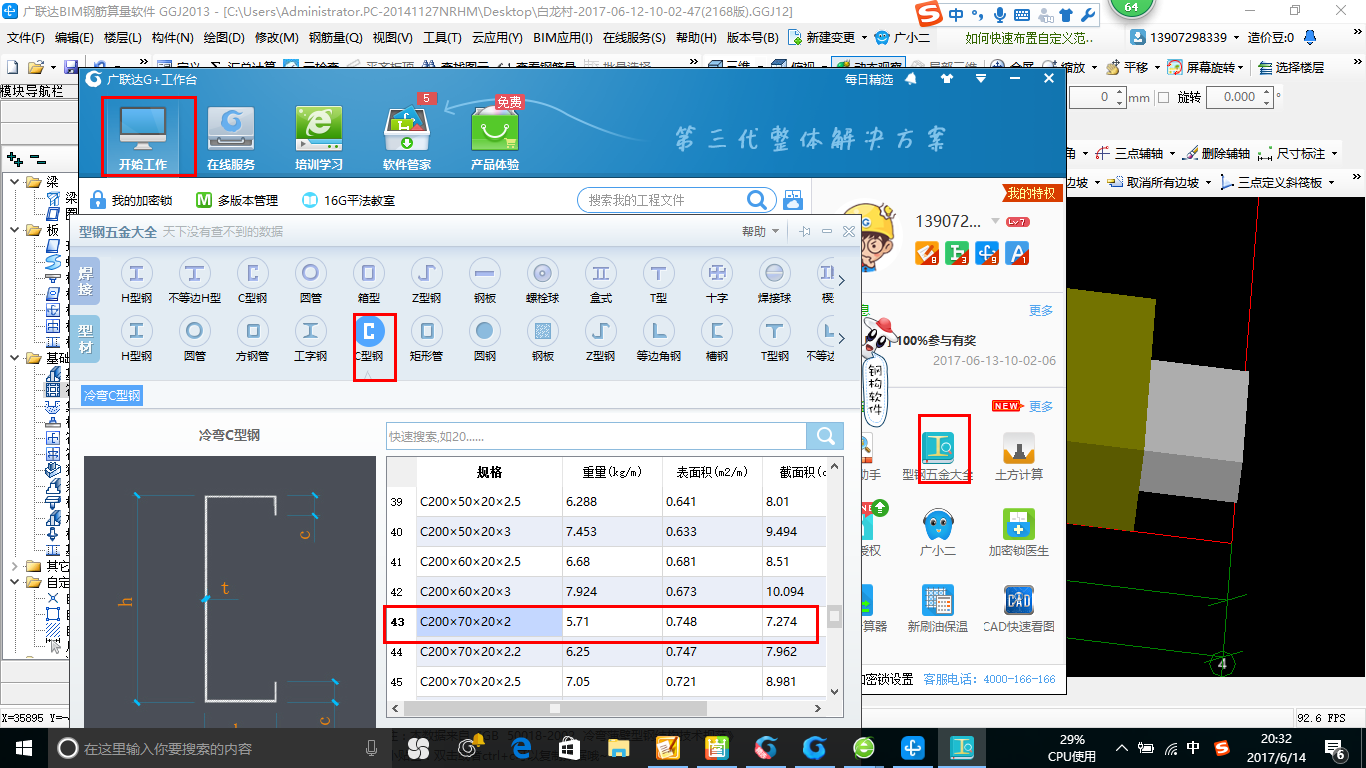Select the 冷弯C型钢 tab

click(x=112, y=396)
